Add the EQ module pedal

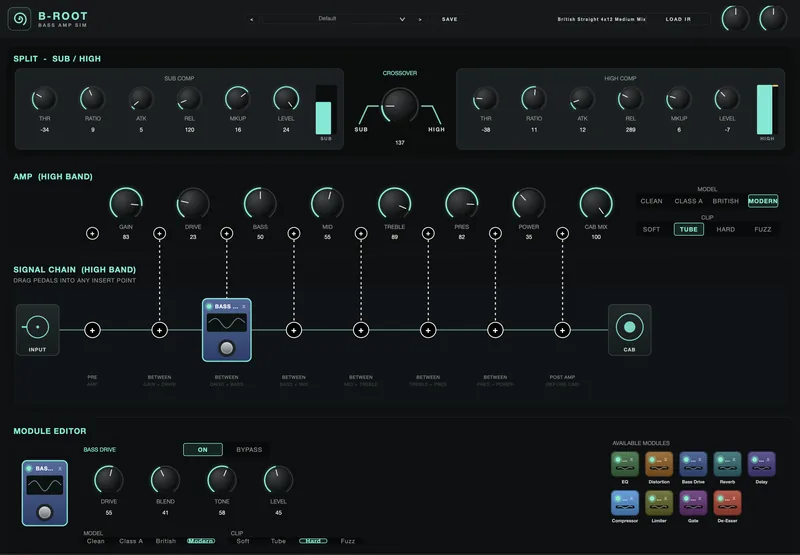[624, 464]
